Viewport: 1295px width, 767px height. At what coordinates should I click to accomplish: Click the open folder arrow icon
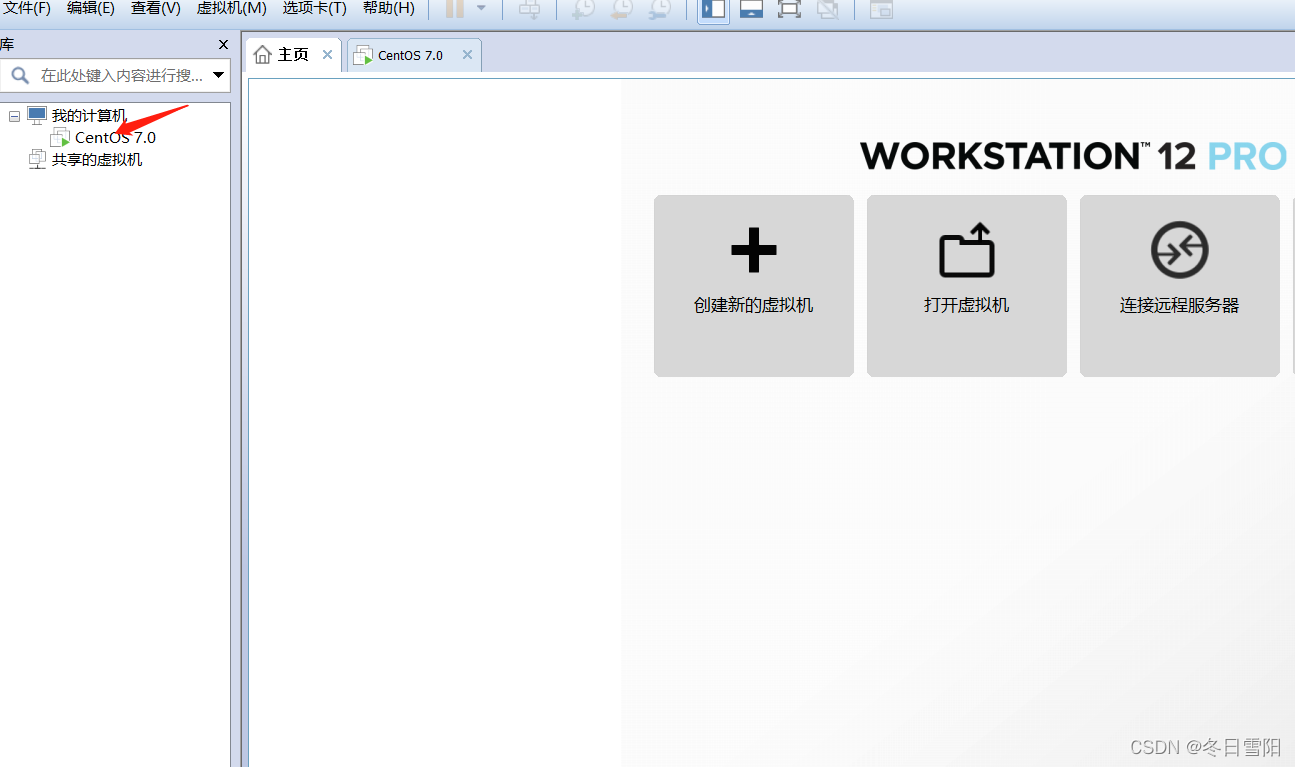click(x=967, y=249)
